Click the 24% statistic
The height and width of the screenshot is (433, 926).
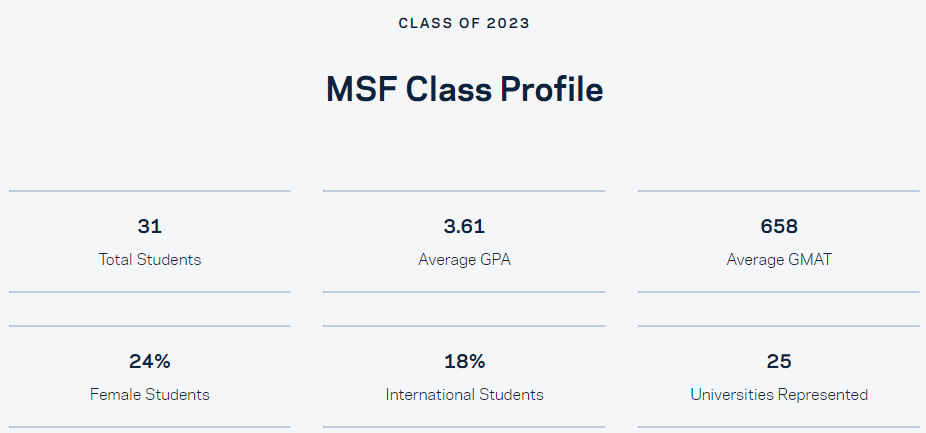coord(149,361)
